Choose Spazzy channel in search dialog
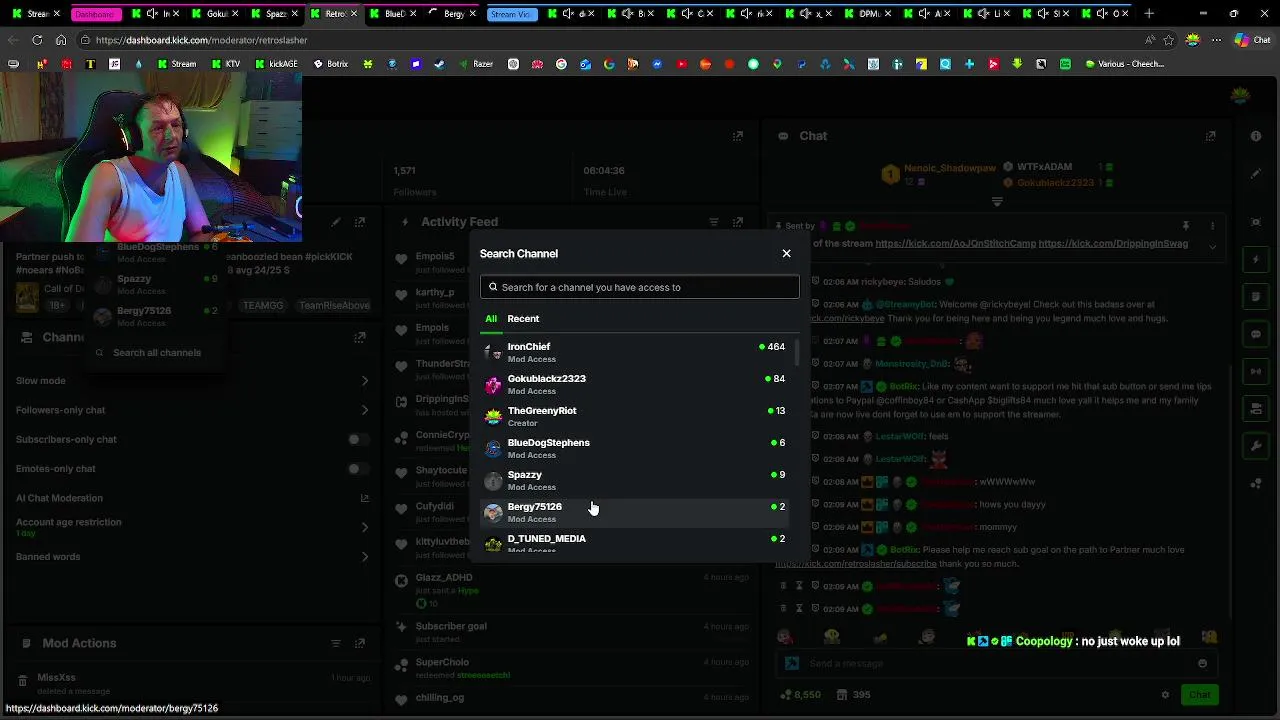1280x720 pixels. [x=637, y=480]
